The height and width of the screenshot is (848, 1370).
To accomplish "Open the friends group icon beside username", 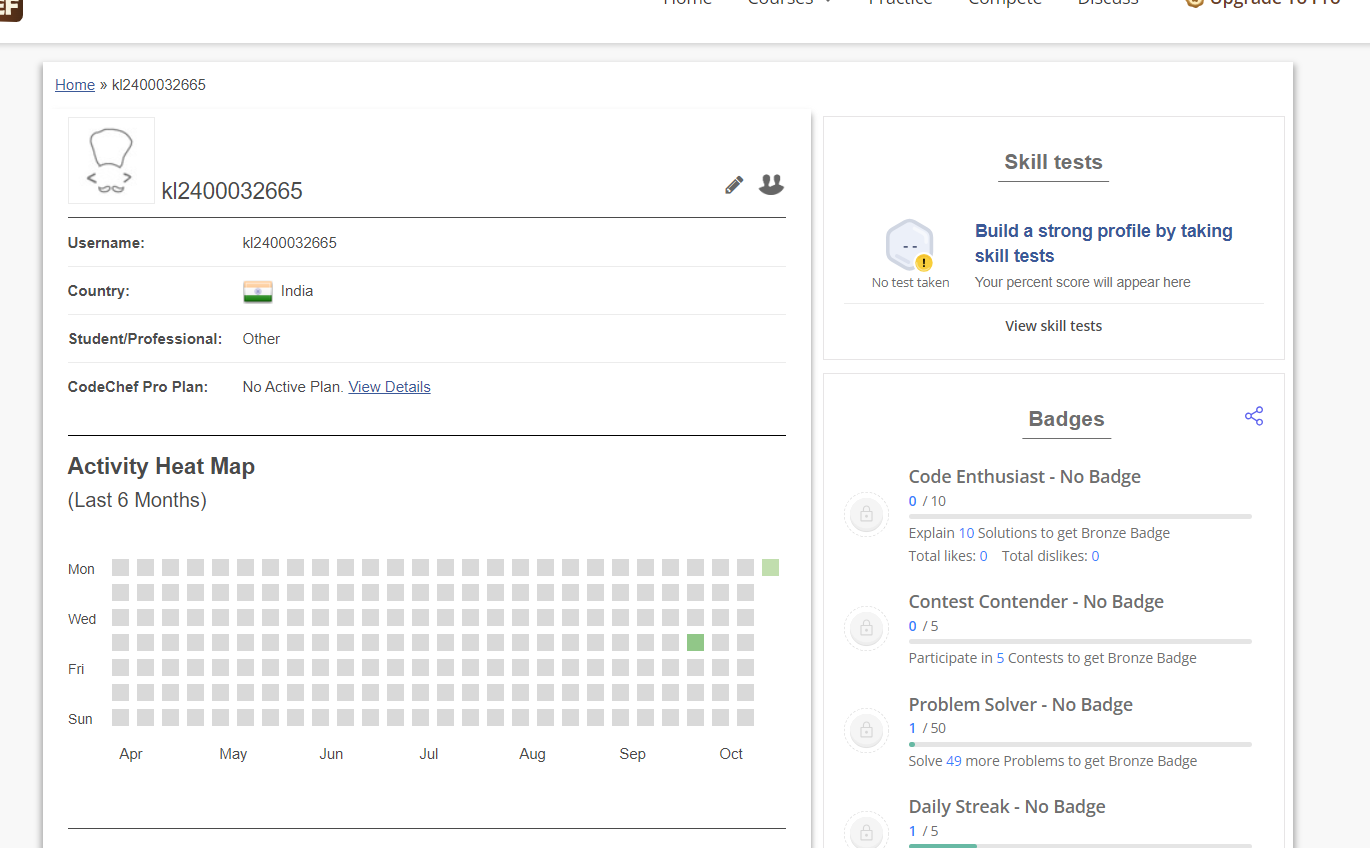I will click(771, 184).
